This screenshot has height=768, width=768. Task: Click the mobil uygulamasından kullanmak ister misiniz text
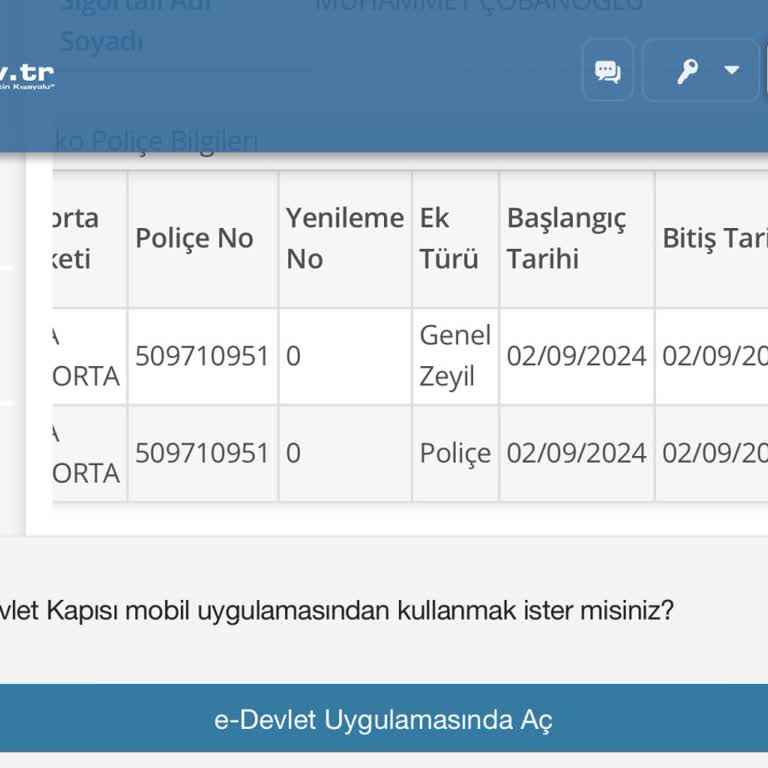pyautogui.click(x=400, y=612)
